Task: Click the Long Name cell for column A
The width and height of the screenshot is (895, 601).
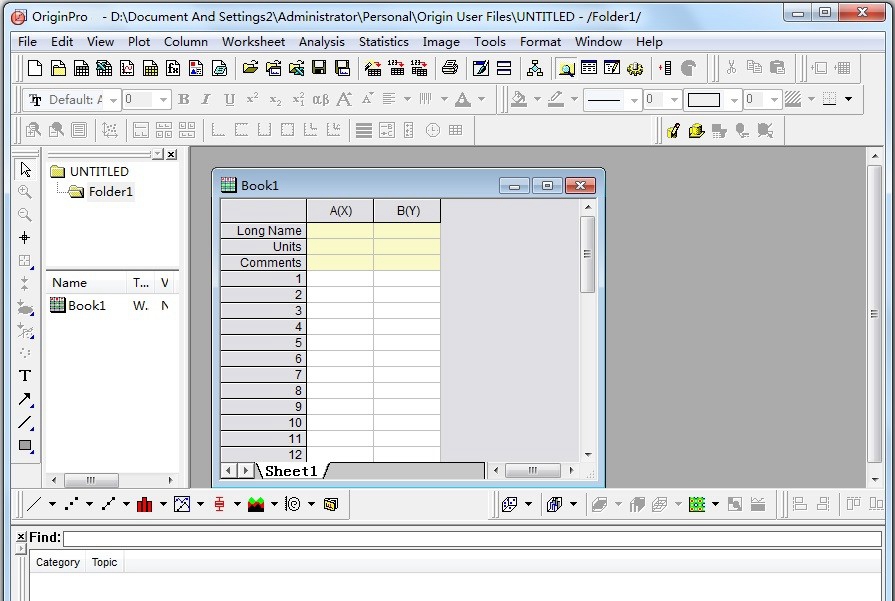Action: (x=340, y=231)
